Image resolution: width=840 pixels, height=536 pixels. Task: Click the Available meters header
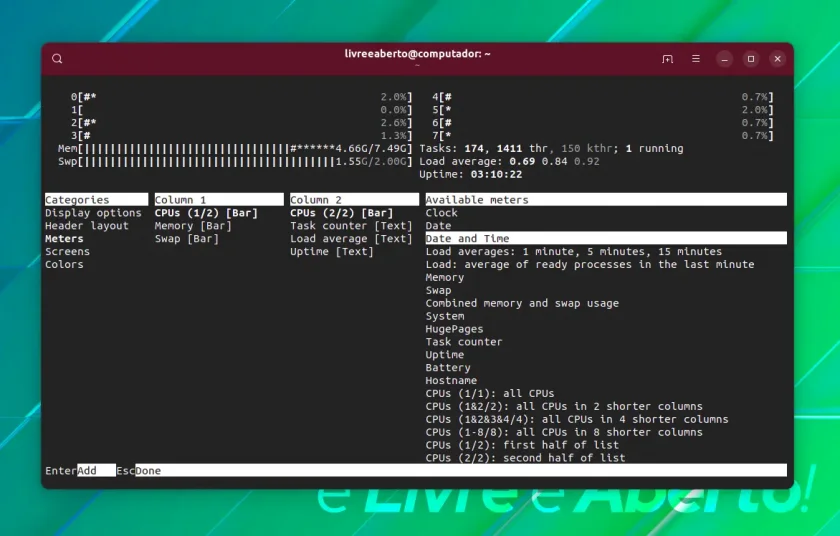click(x=606, y=199)
